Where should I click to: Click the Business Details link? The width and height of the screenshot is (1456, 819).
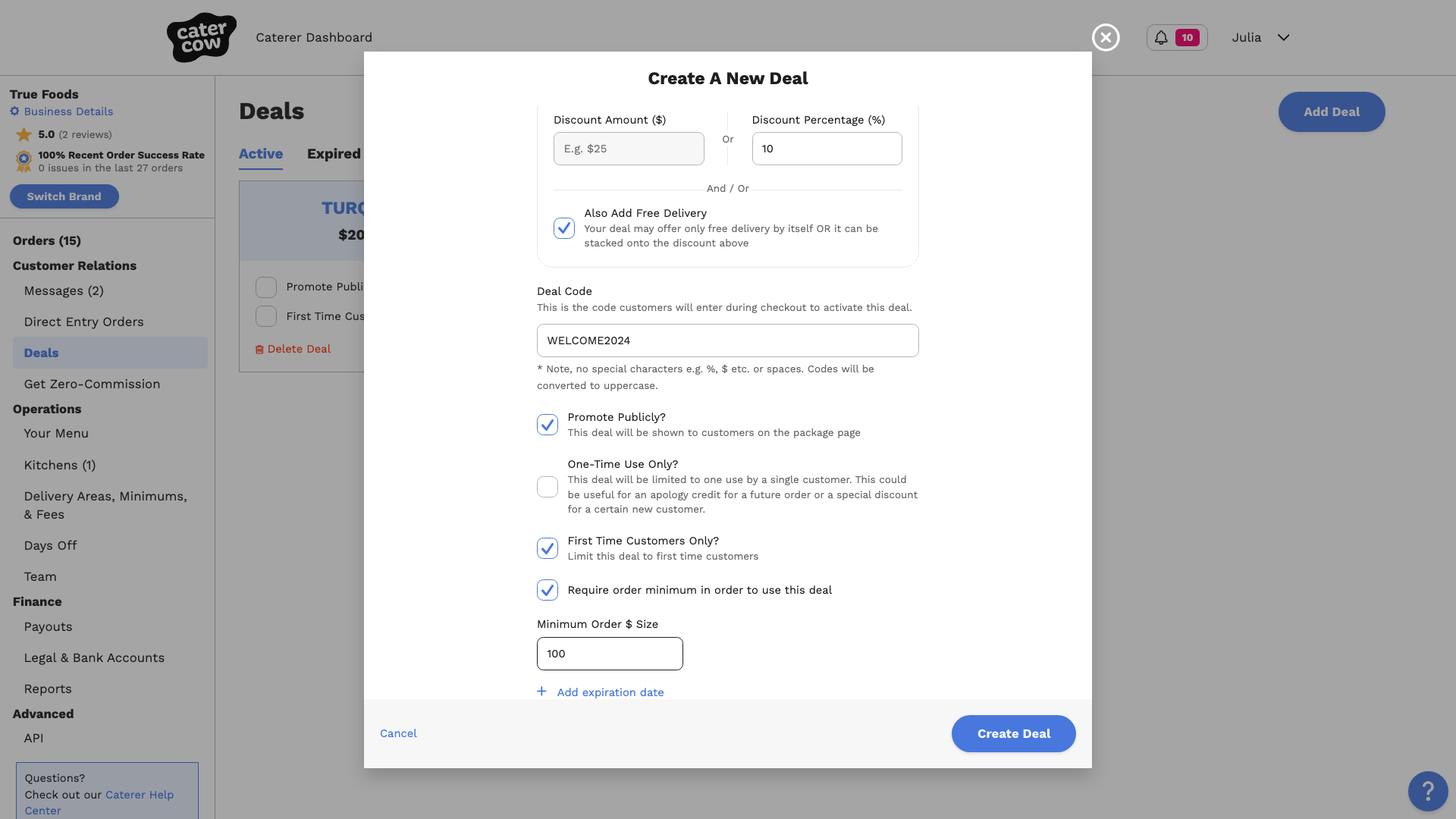[x=68, y=111]
